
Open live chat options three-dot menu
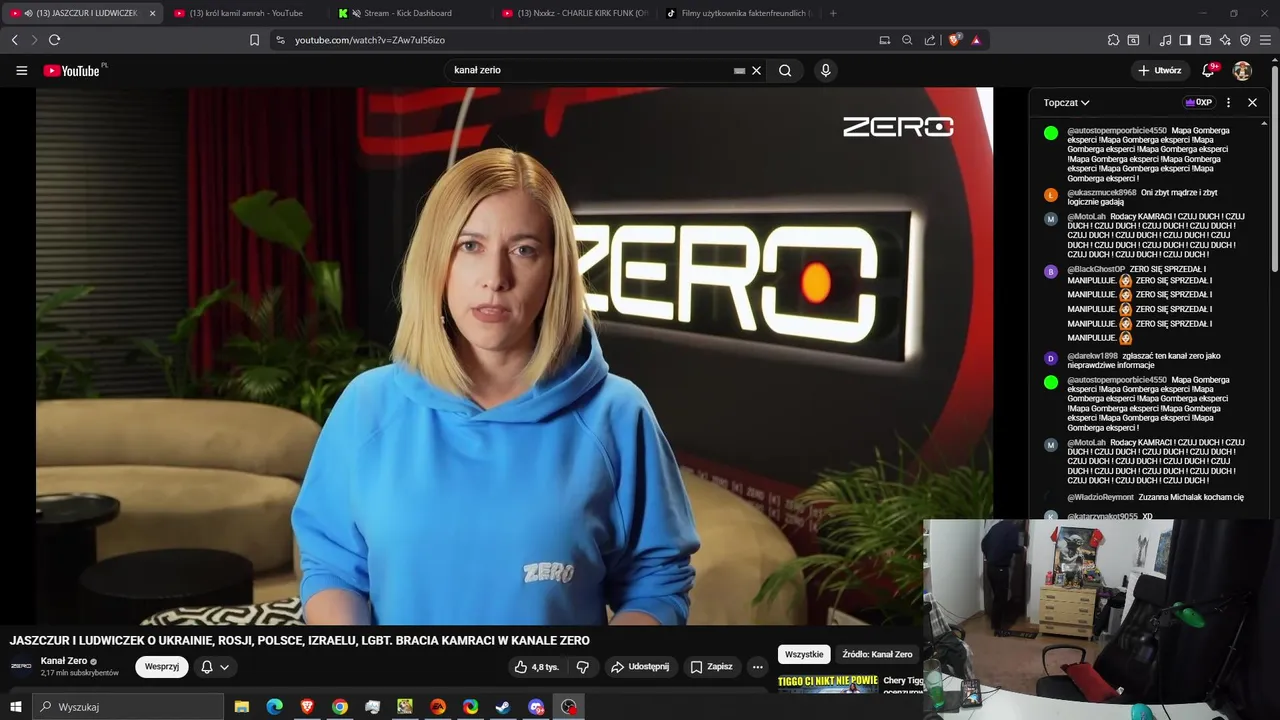point(1228,102)
